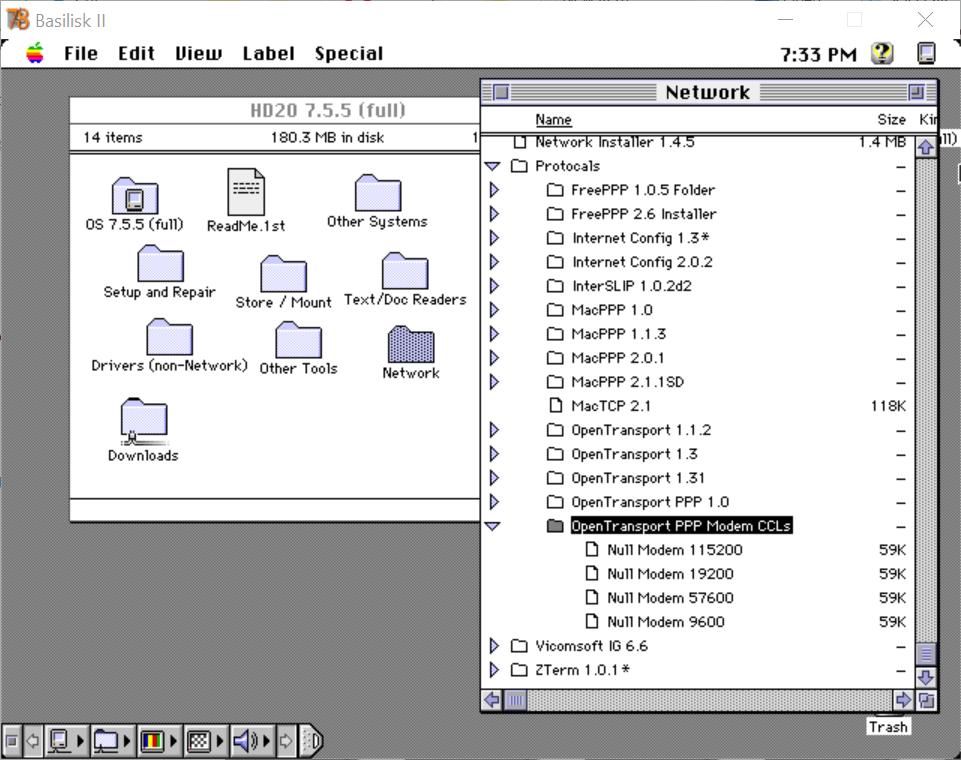Open the File menu

(81, 53)
